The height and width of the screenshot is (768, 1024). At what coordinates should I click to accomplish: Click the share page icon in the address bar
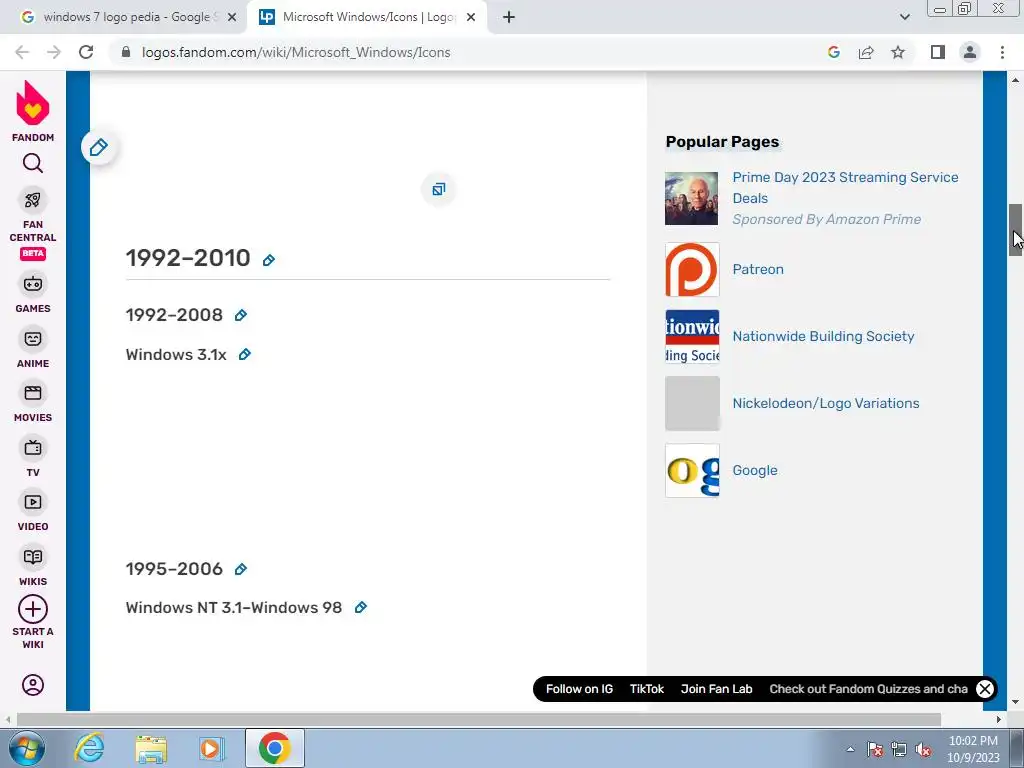866,52
